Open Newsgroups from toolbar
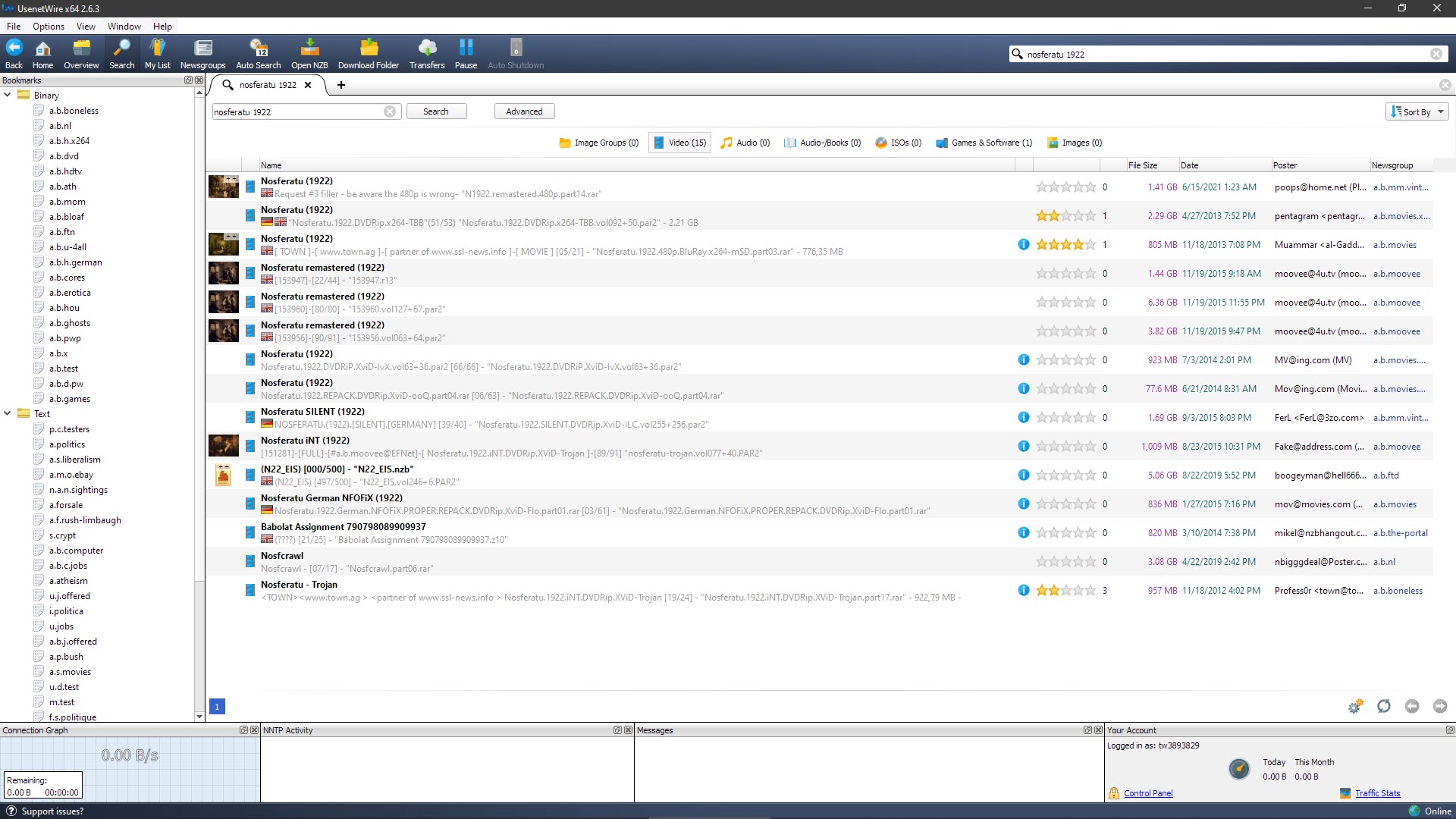1456x819 pixels. pyautogui.click(x=203, y=54)
